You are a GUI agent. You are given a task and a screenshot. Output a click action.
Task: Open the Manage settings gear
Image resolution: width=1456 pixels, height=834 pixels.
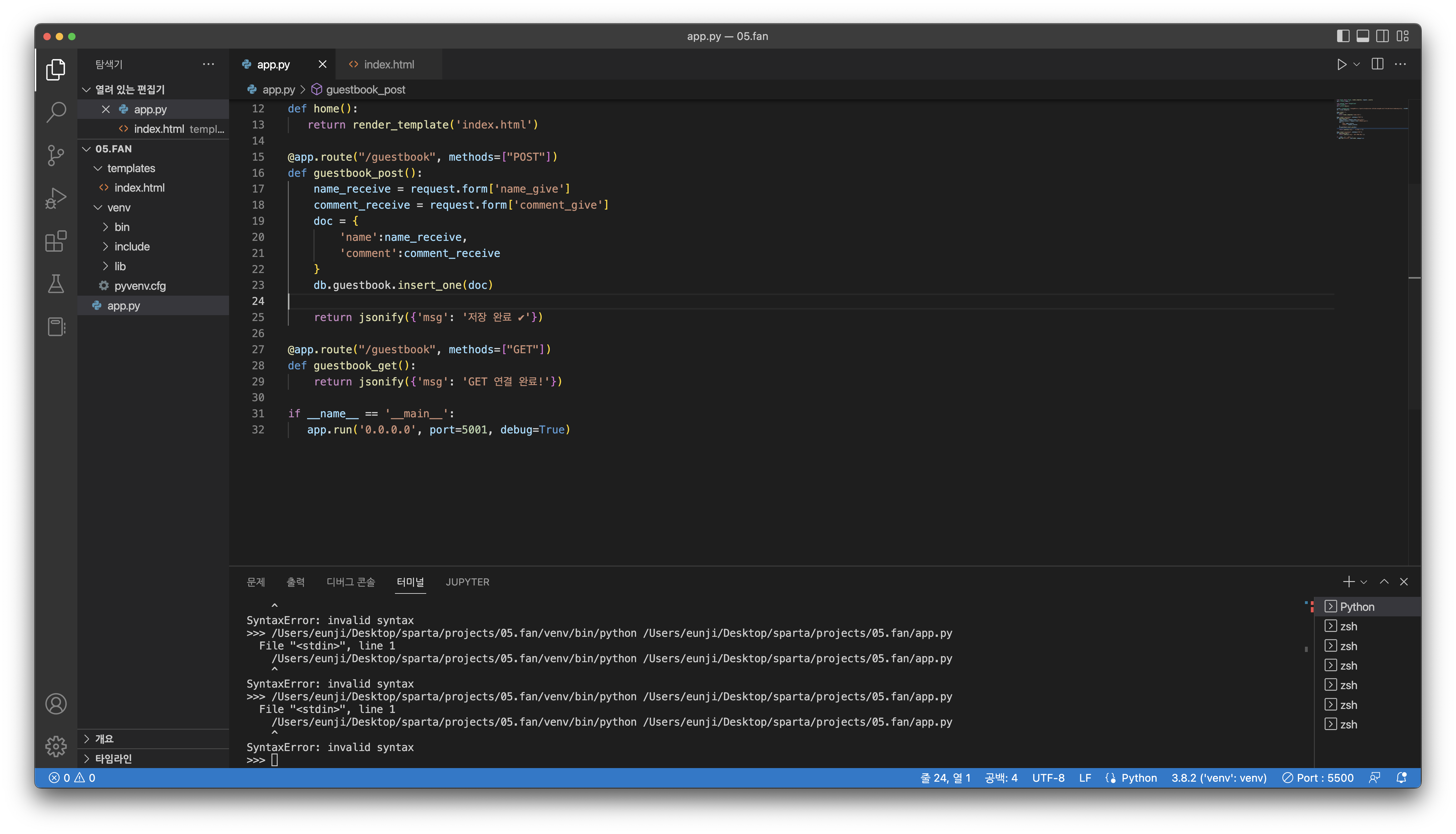(55, 746)
